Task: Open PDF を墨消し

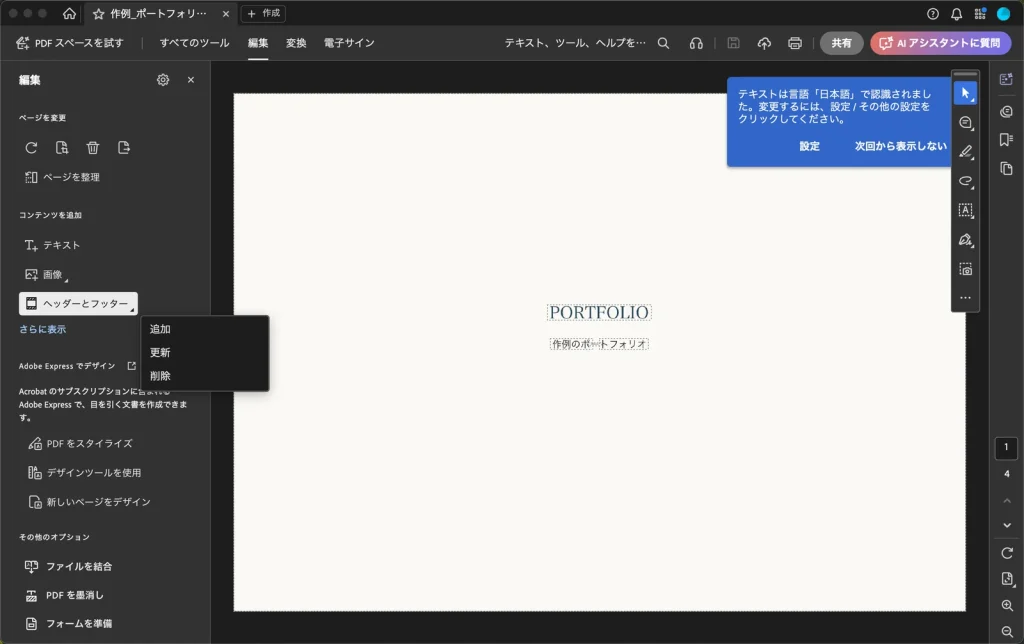Action: (64, 595)
